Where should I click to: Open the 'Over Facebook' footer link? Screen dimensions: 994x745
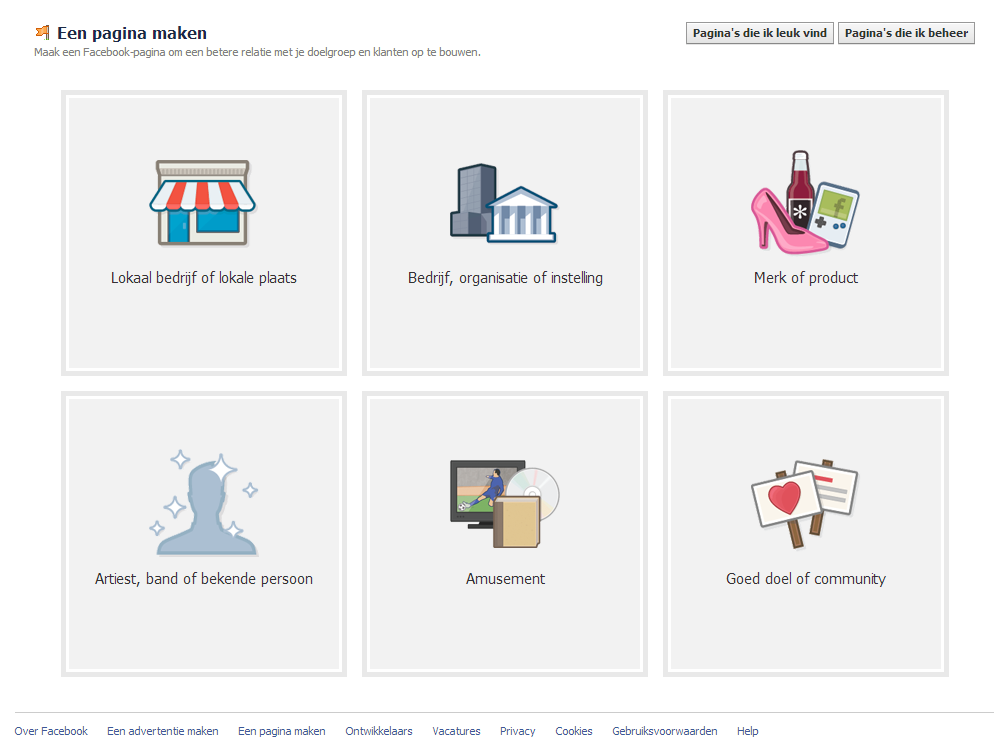point(51,731)
